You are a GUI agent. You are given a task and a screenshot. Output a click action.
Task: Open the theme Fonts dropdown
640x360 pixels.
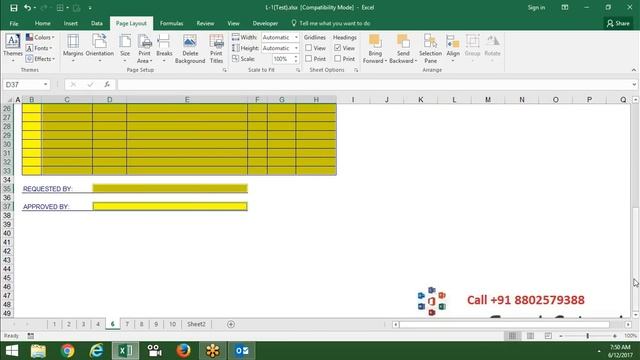(39, 48)
